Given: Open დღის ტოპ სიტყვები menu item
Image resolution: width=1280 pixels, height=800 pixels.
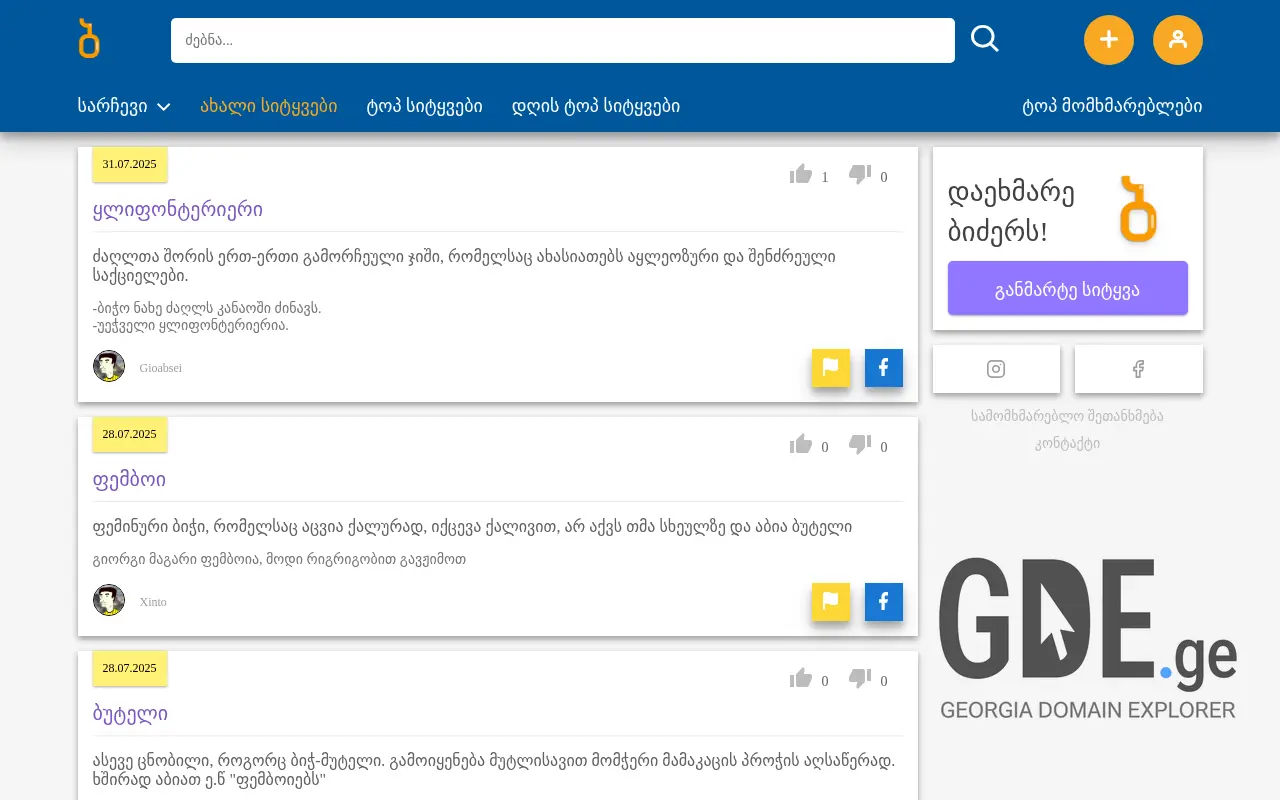Looking at the screenshot, I should pos(595,106).
